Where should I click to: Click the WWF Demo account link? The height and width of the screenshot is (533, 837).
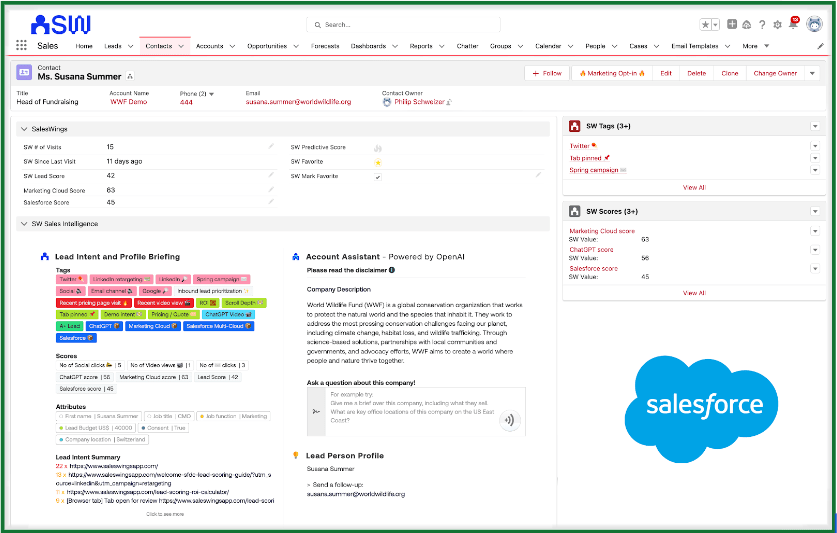127,102
